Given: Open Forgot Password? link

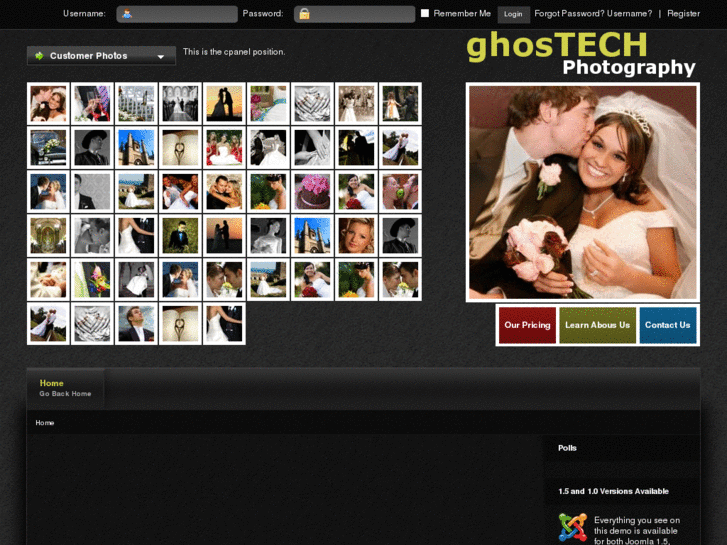Looking at the screenshot, I should pyautogui.click(x=569, y=13).
